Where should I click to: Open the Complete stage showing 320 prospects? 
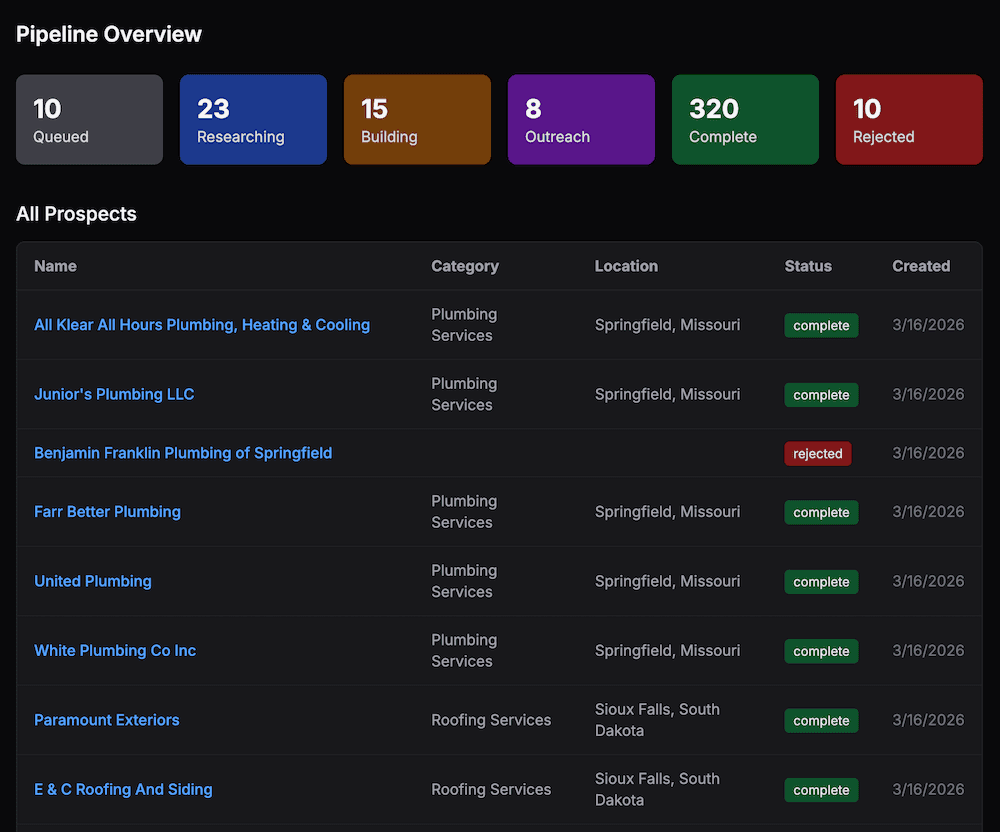point(745,119)
